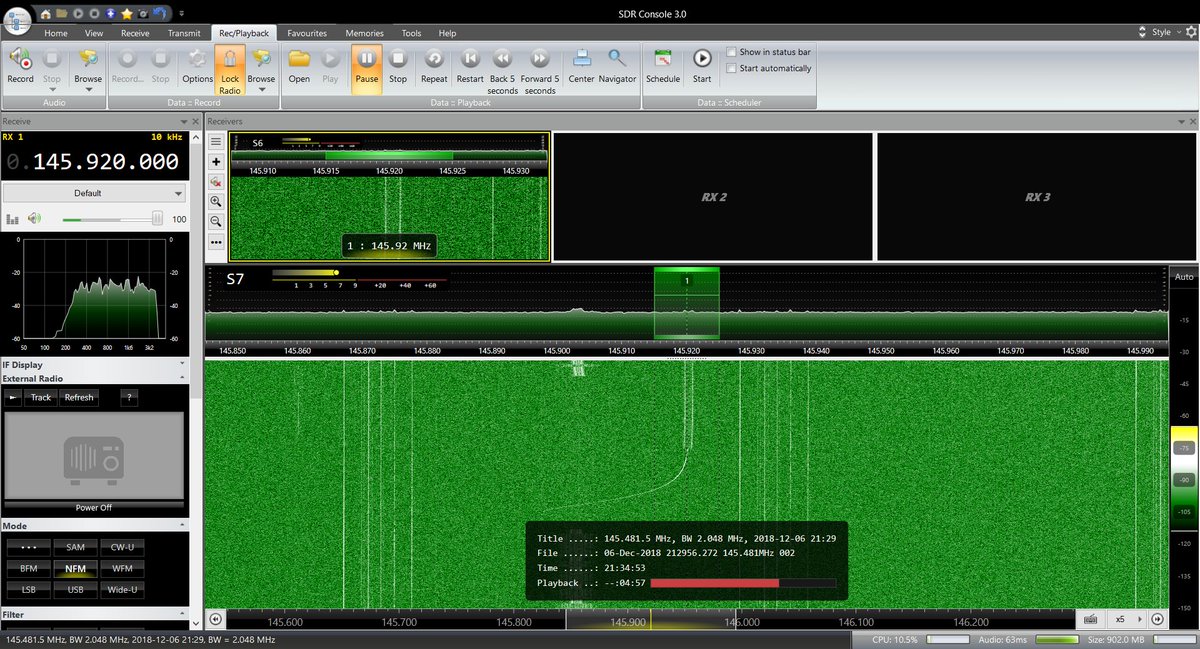
Task: Select USB mode
Action: [x=75, y=589]
